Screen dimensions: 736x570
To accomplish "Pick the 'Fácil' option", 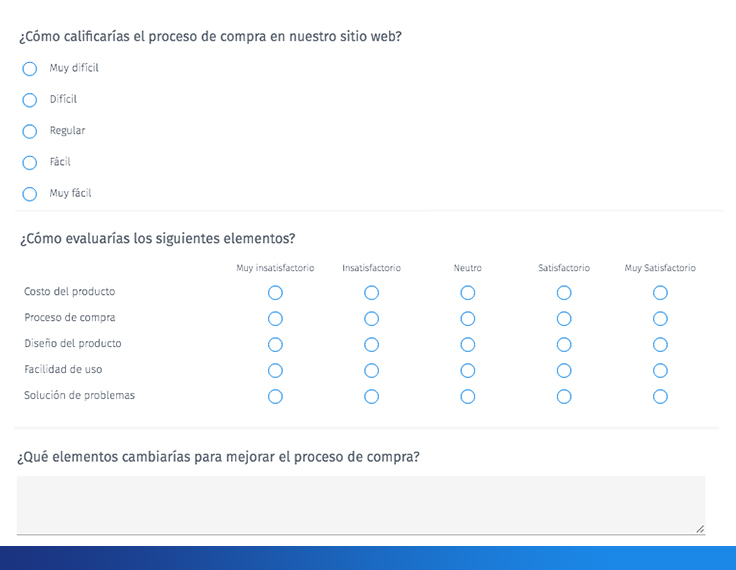I will (x=30, y=163).
